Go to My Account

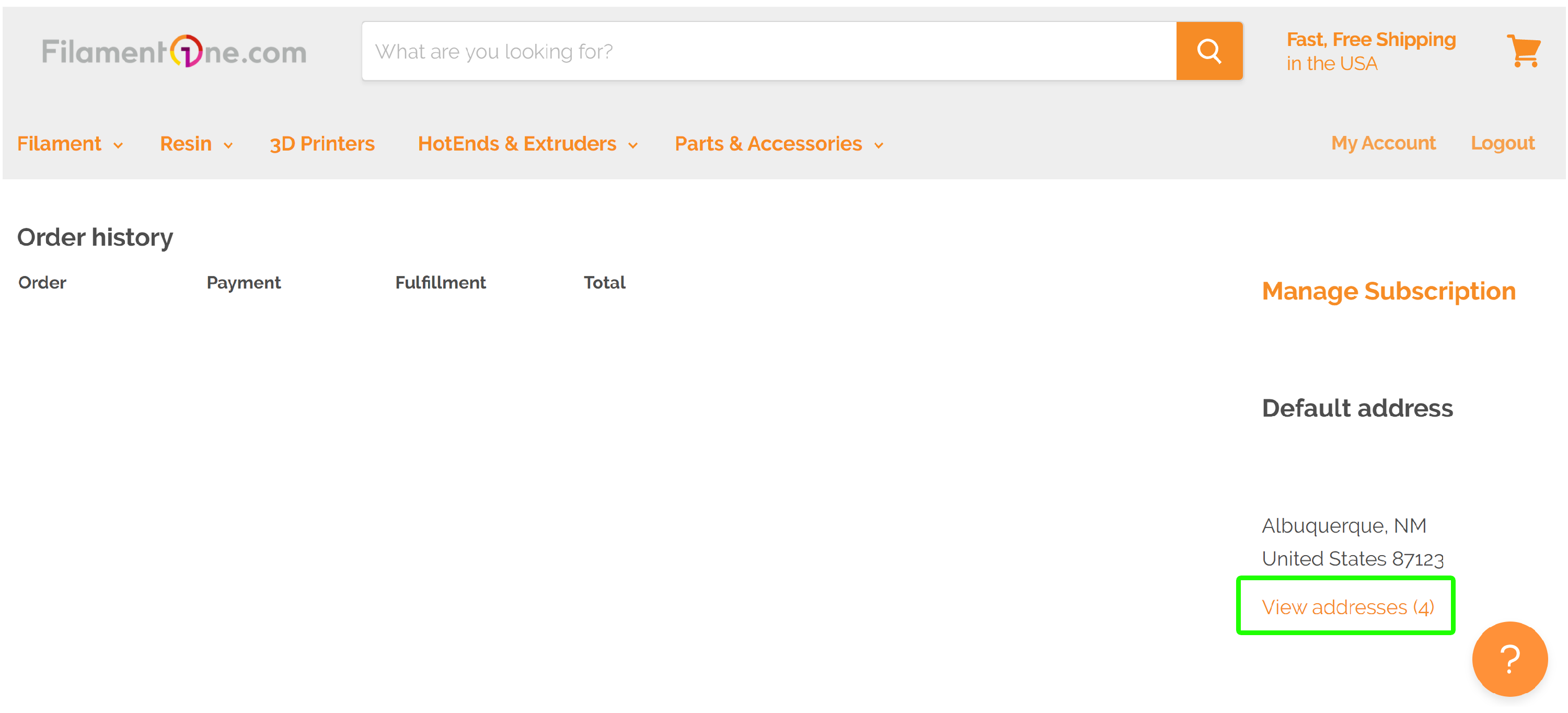tap(1383, 143)
